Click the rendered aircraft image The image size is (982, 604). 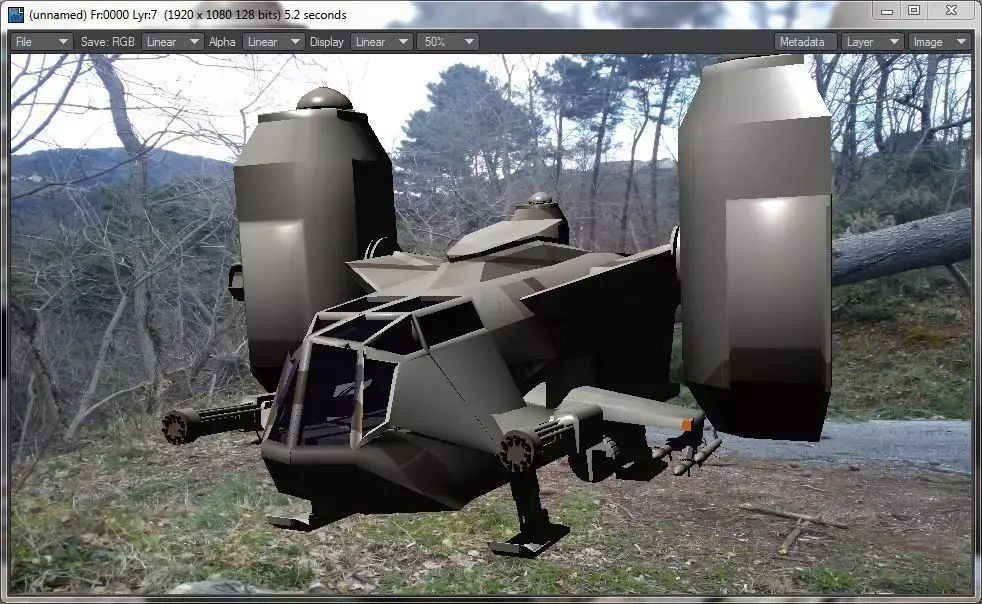[491, 324]
